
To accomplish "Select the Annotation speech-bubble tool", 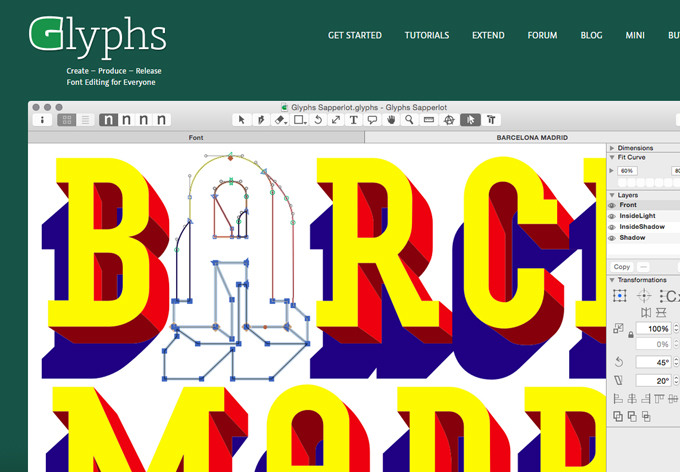I will (x=372, y=120).
